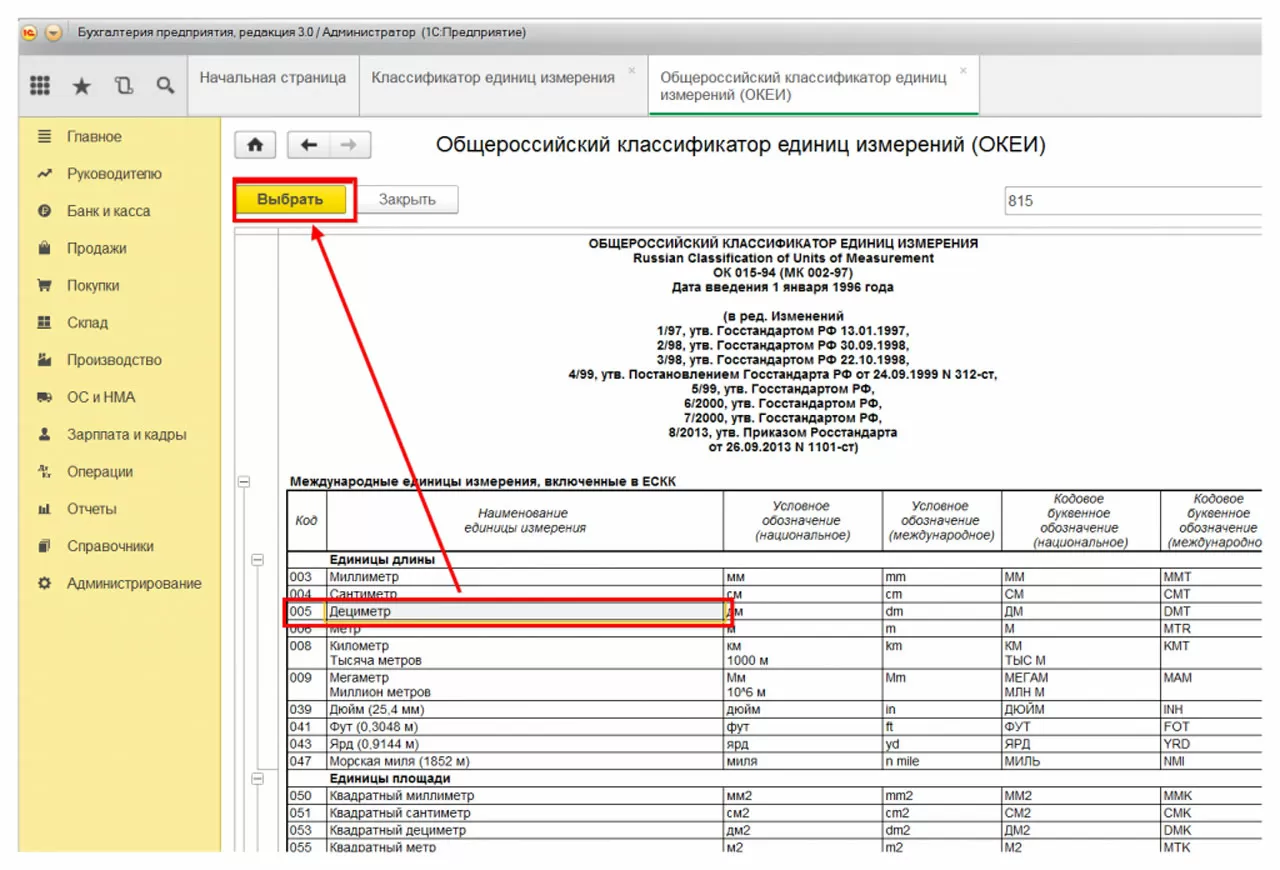The width and height of the screenshot is (1280, 870).
Task: Open Руководителю via its chart line icon
Action: (44, 174)
